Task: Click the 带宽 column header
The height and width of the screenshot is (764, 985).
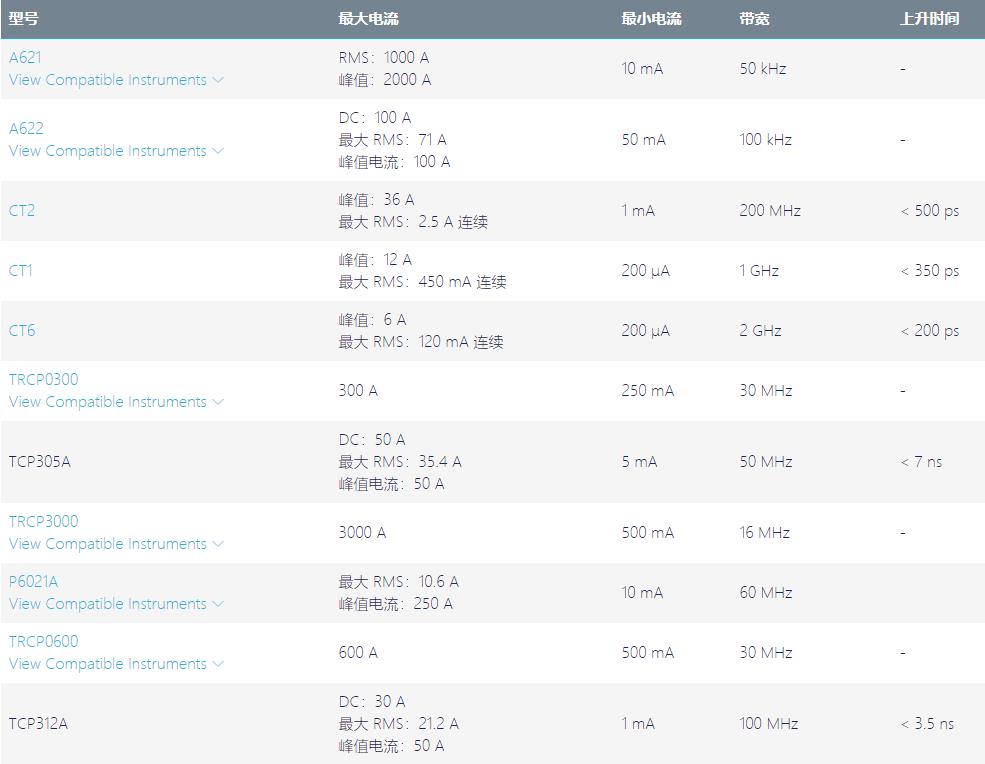Action: coord(754,19)
